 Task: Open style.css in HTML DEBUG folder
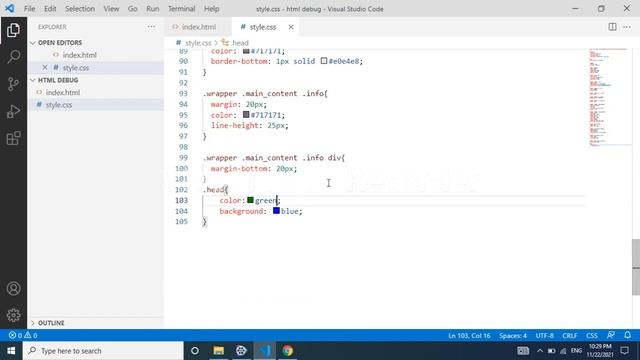(59, 105)
